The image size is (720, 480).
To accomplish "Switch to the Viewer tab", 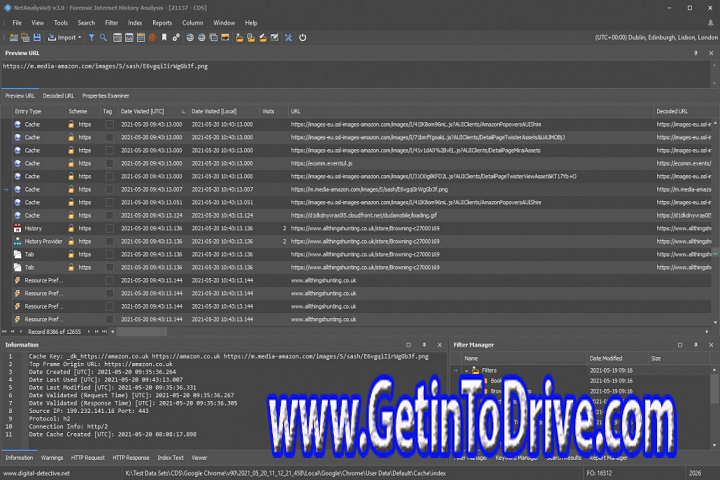I will (x=199, y=458).
